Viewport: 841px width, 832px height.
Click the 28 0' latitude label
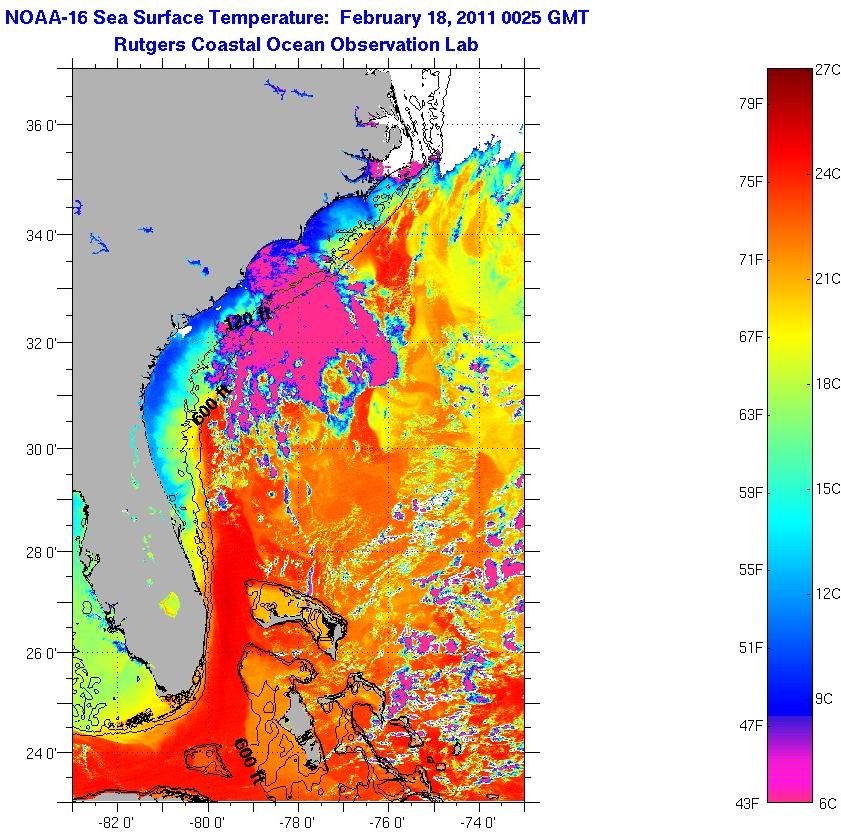41,553
